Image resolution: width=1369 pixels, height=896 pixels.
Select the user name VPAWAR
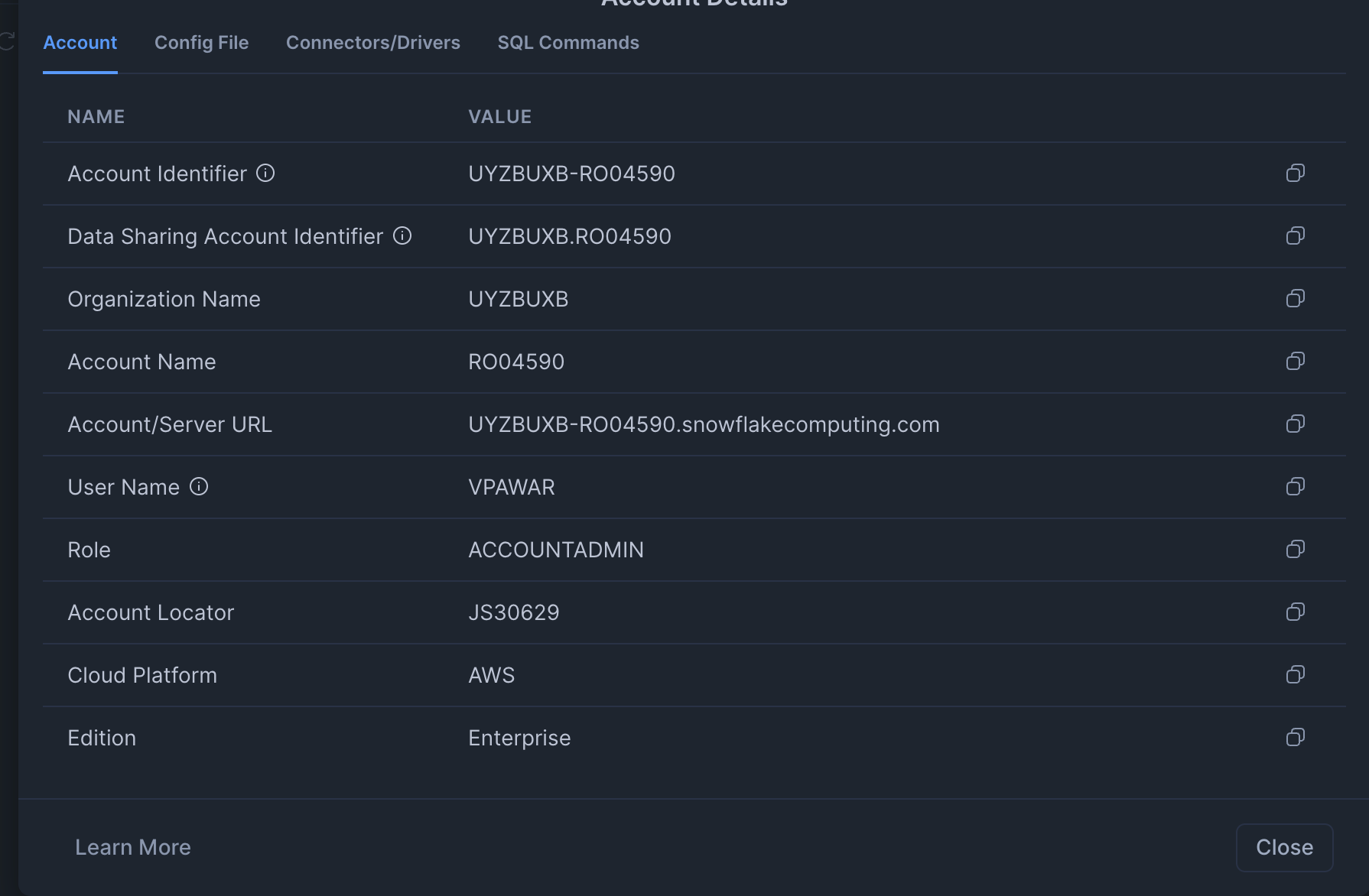point(512,487)
